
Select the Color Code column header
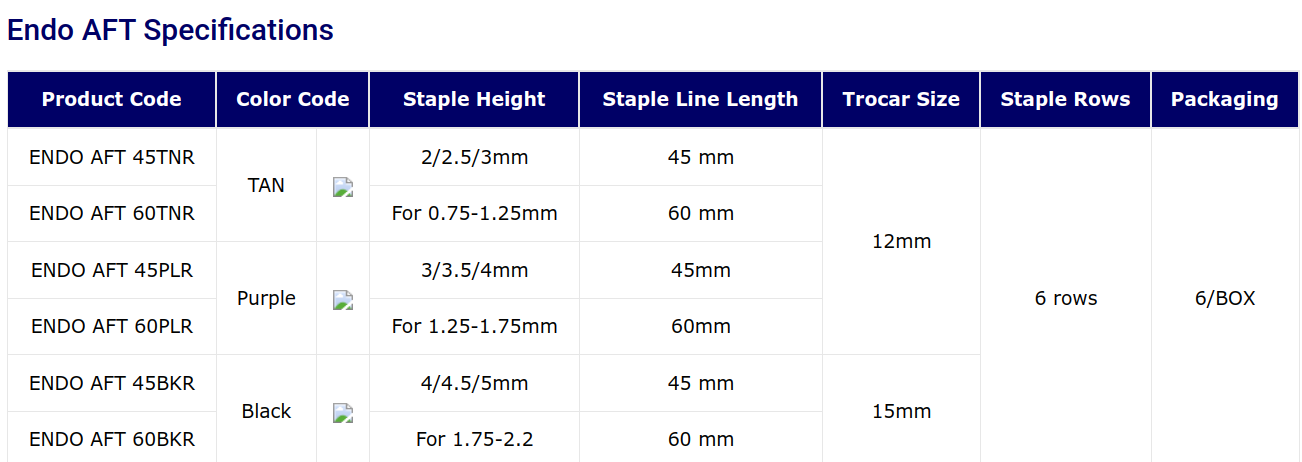[293, 99]
